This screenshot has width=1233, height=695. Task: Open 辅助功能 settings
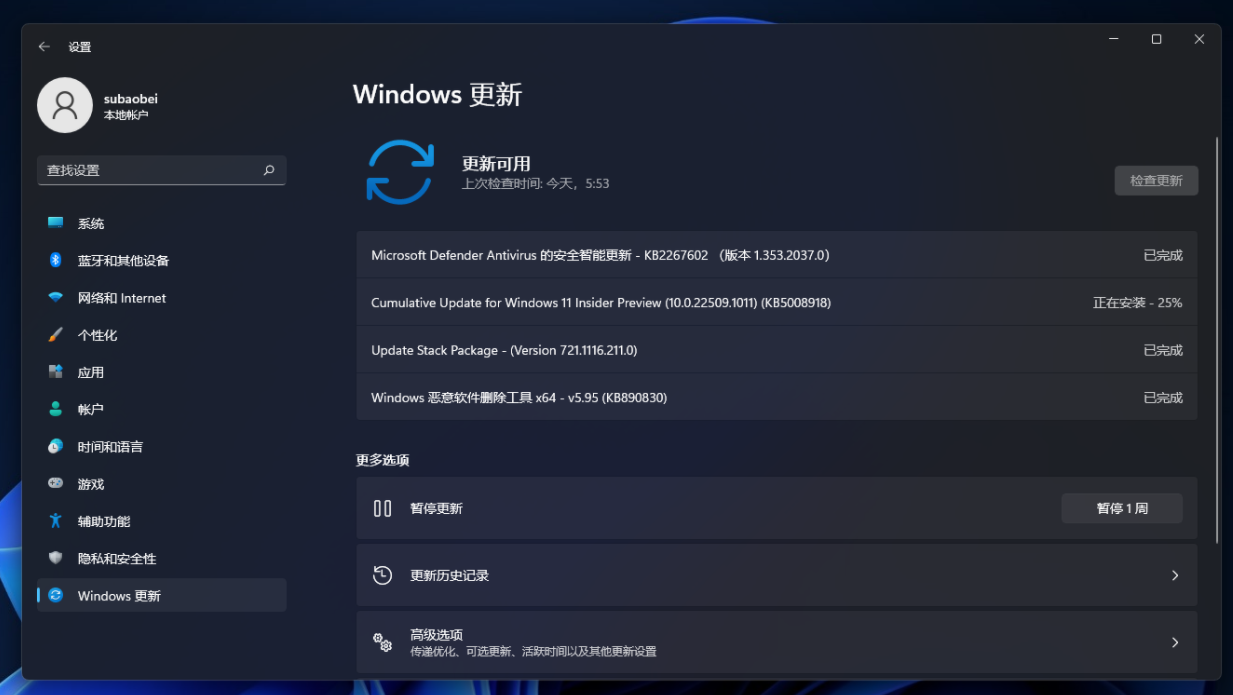(162, 521)
